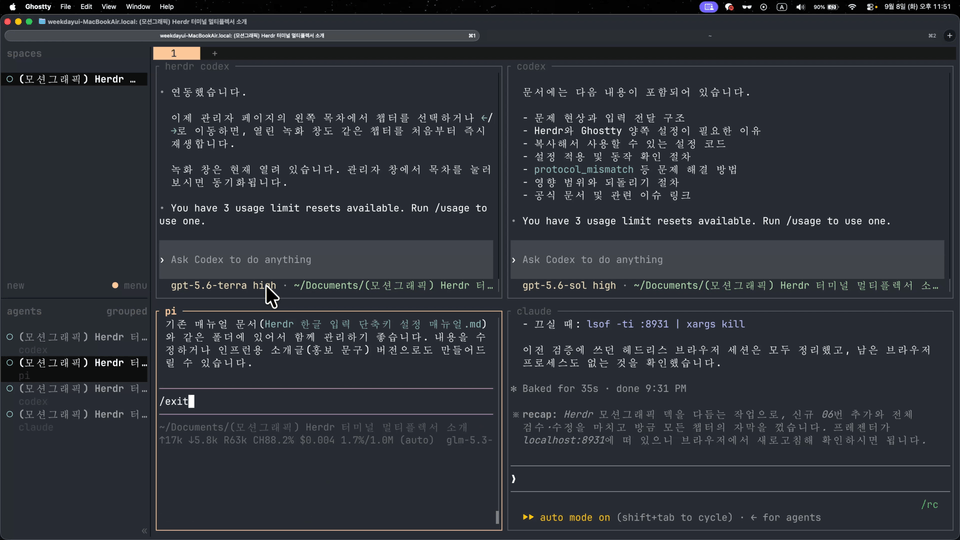Check the battery status at 90%
The height and width of the screenshot is (540, 960).
(826, 7)
